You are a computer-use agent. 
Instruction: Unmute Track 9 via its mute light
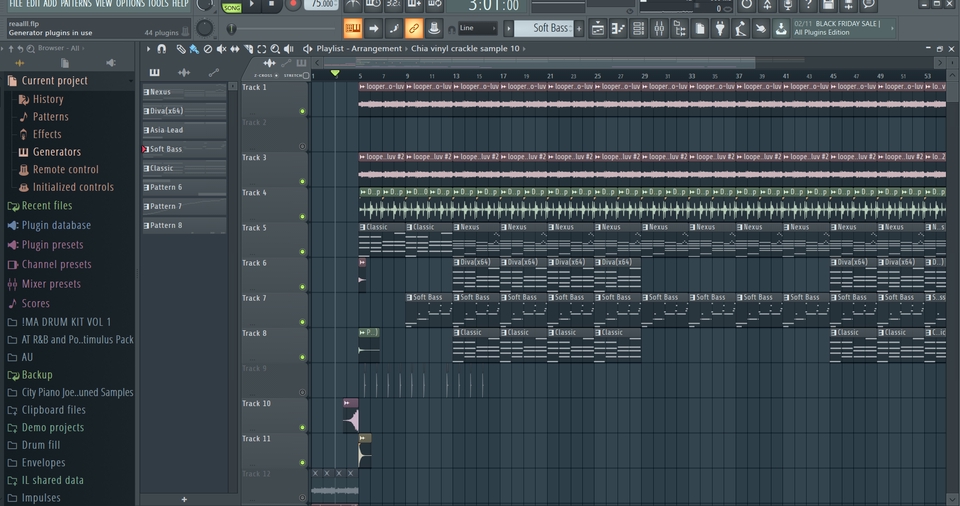click(302, 393)
